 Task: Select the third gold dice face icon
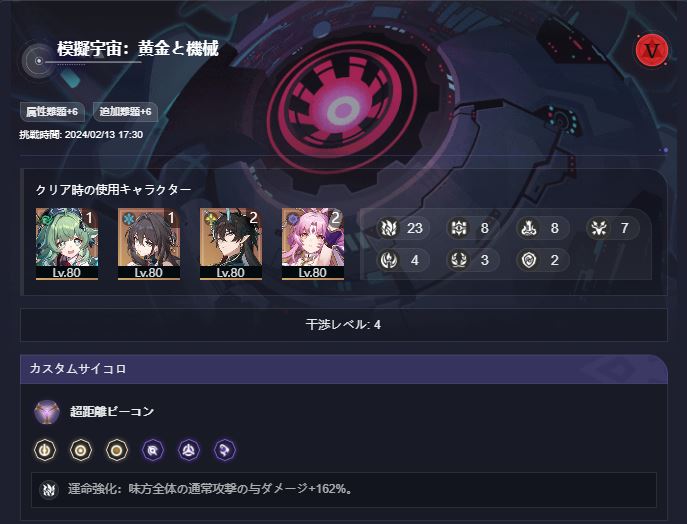click(117, 450)
